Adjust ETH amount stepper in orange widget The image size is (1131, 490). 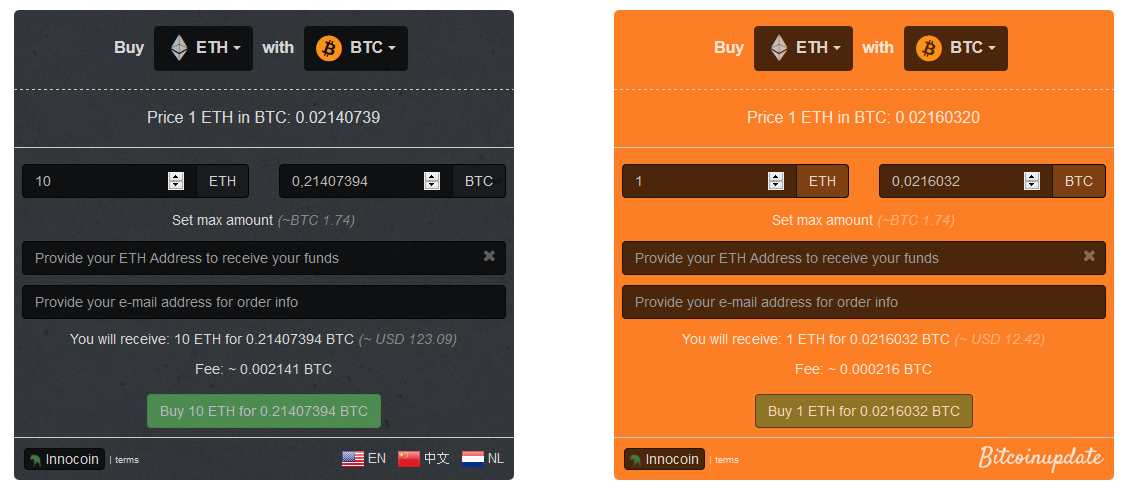[776, 181]
